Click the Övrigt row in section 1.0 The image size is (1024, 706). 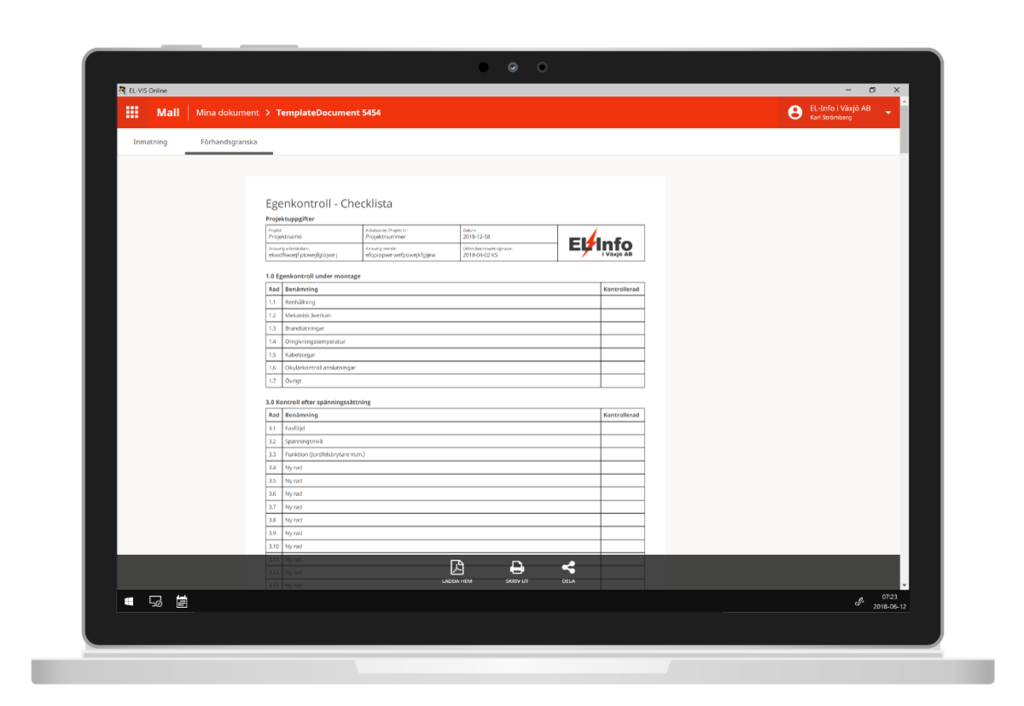455,381
